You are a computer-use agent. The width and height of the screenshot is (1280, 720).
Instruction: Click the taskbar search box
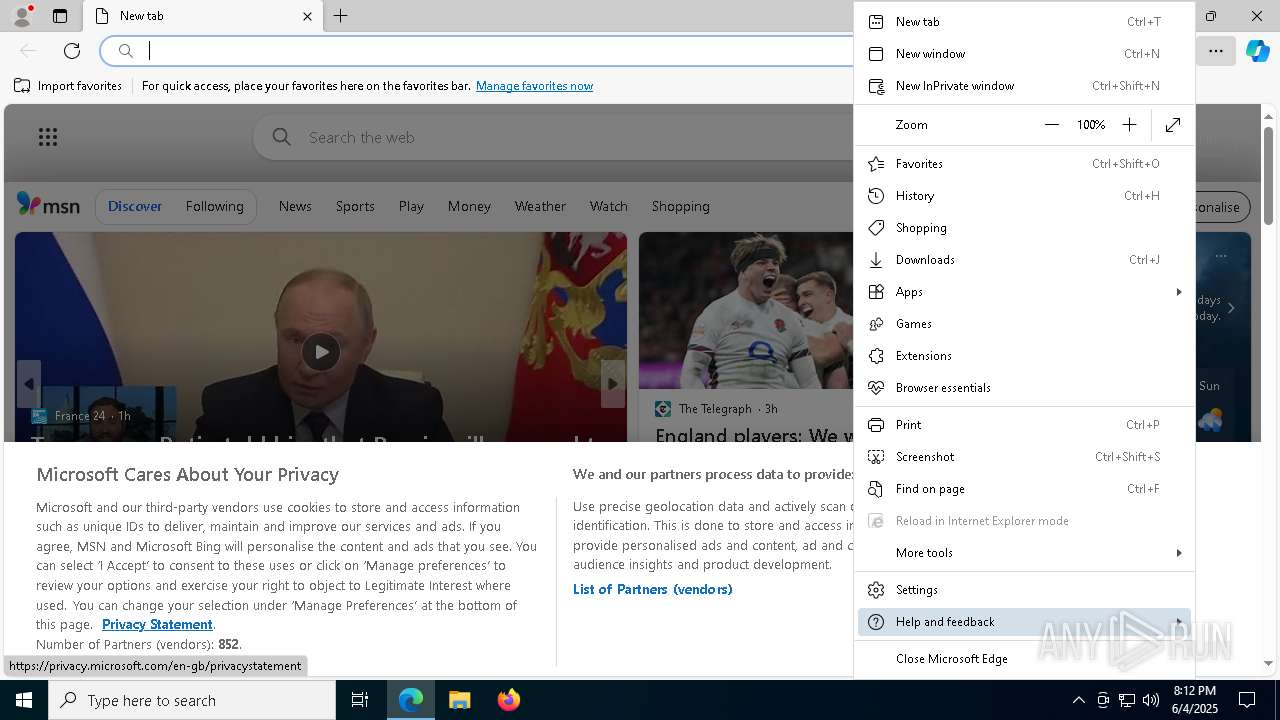click(192, 700)
